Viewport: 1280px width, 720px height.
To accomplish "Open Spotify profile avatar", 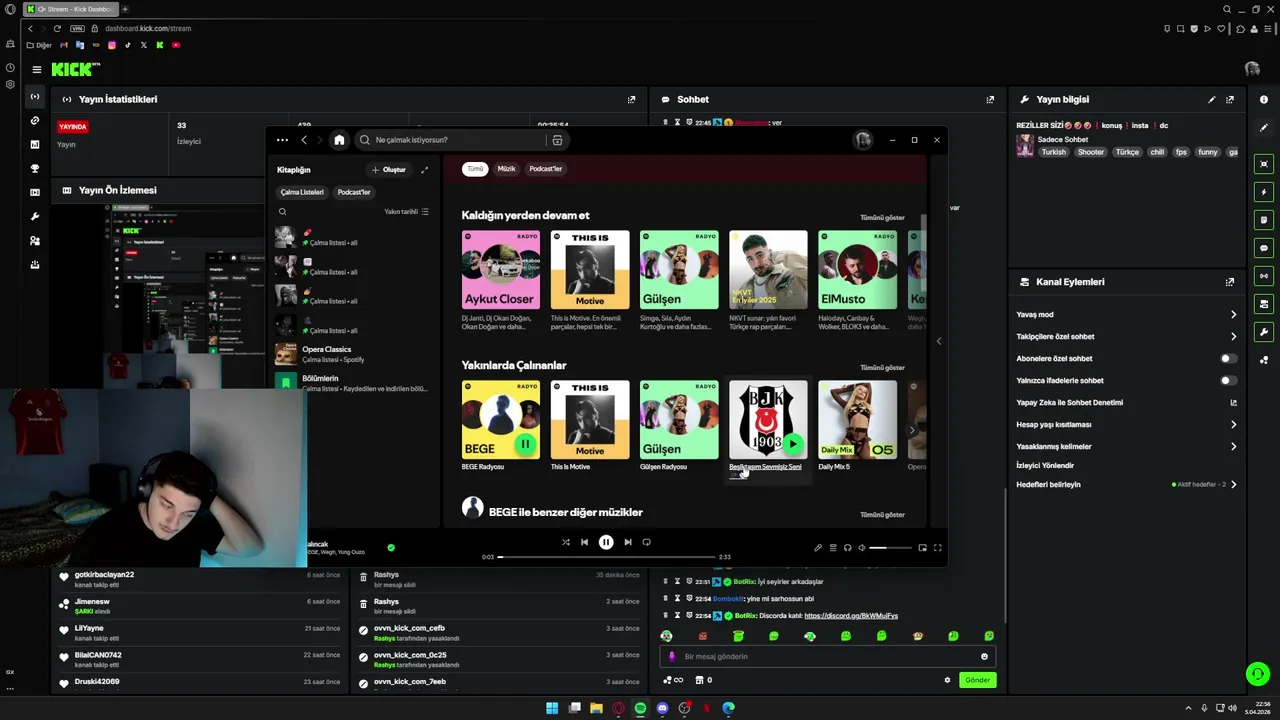I will (x=863, y=140).
